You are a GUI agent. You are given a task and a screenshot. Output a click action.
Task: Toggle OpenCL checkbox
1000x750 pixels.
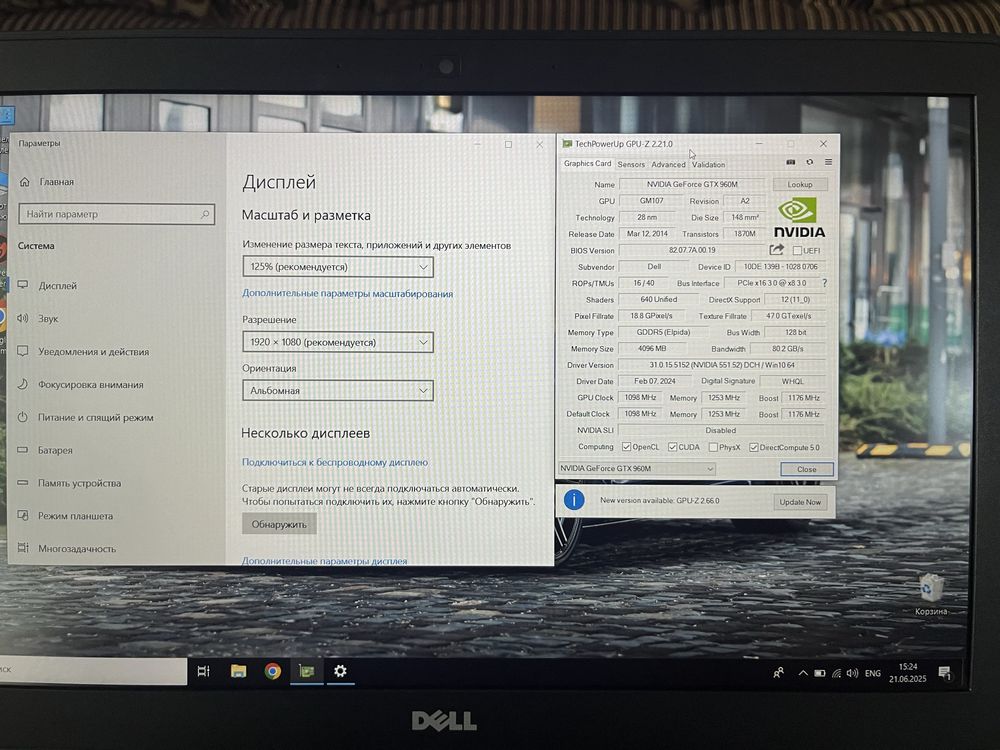pyautogui.click(x=626, y=447)
